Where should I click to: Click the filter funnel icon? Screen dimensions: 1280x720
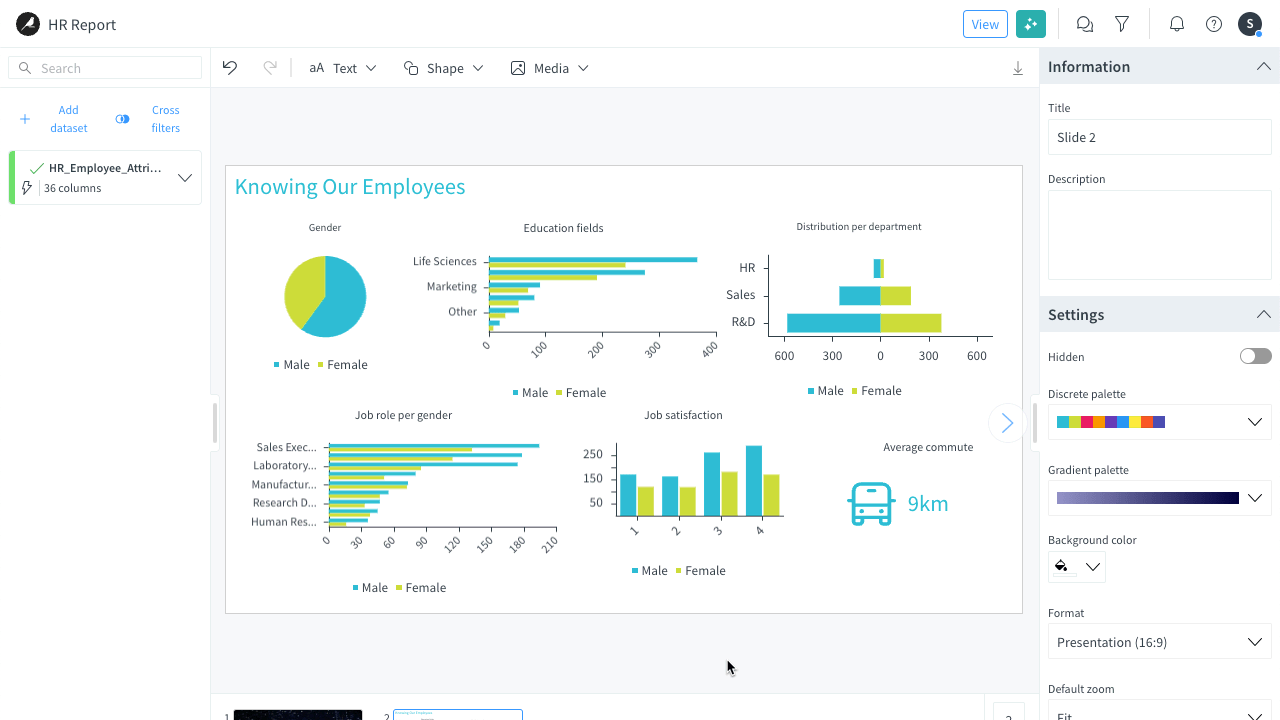(1122, 24)
